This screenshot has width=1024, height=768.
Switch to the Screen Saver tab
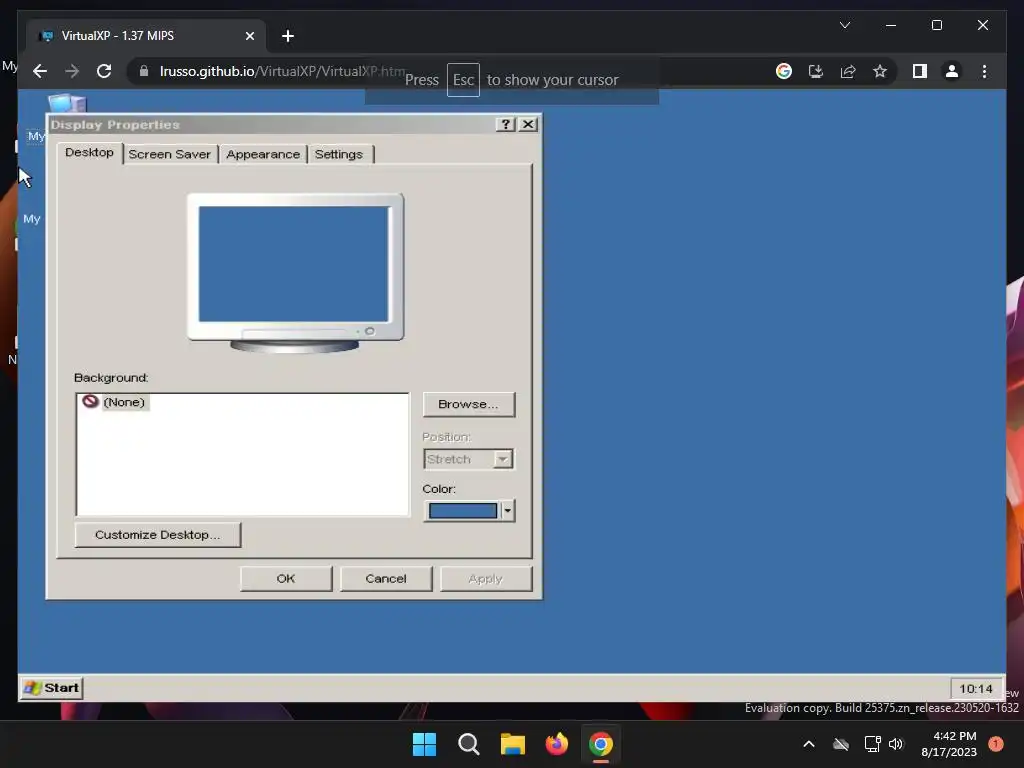pos(170,154)
